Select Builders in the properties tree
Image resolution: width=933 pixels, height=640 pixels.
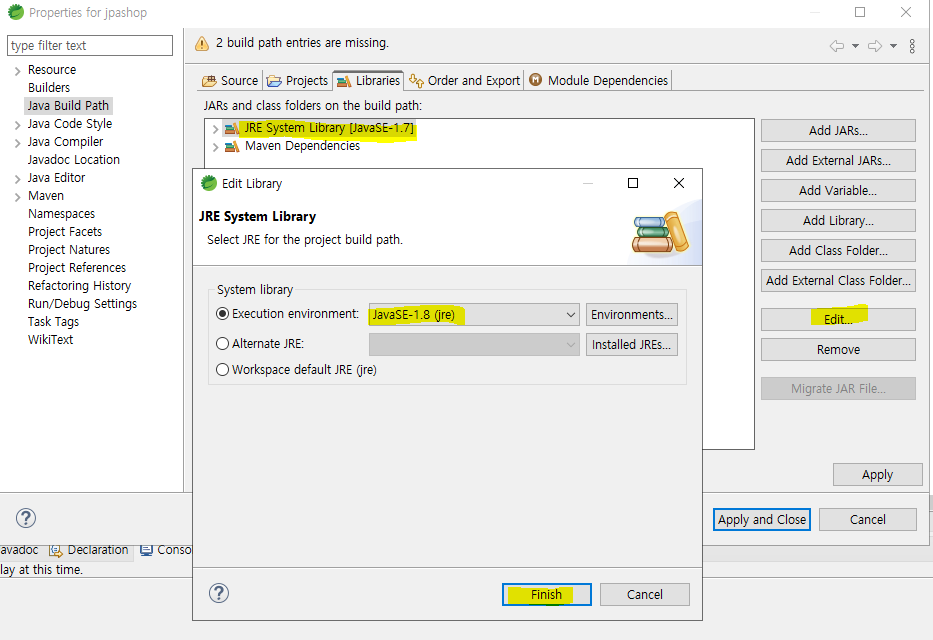[49, 87]
